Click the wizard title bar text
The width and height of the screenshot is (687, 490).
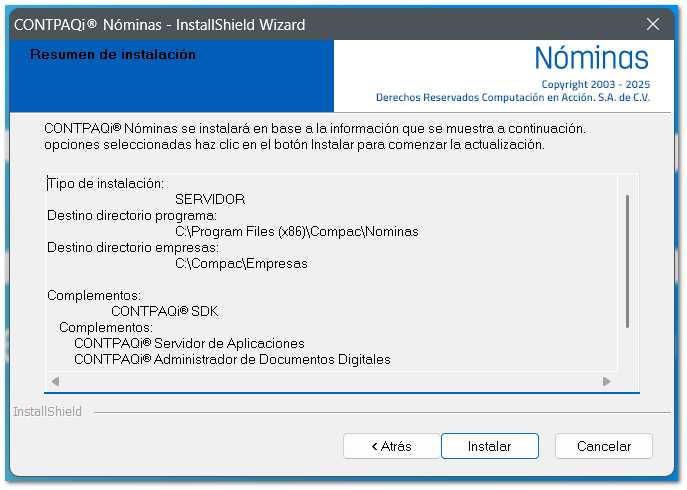(x=161, y=24)
